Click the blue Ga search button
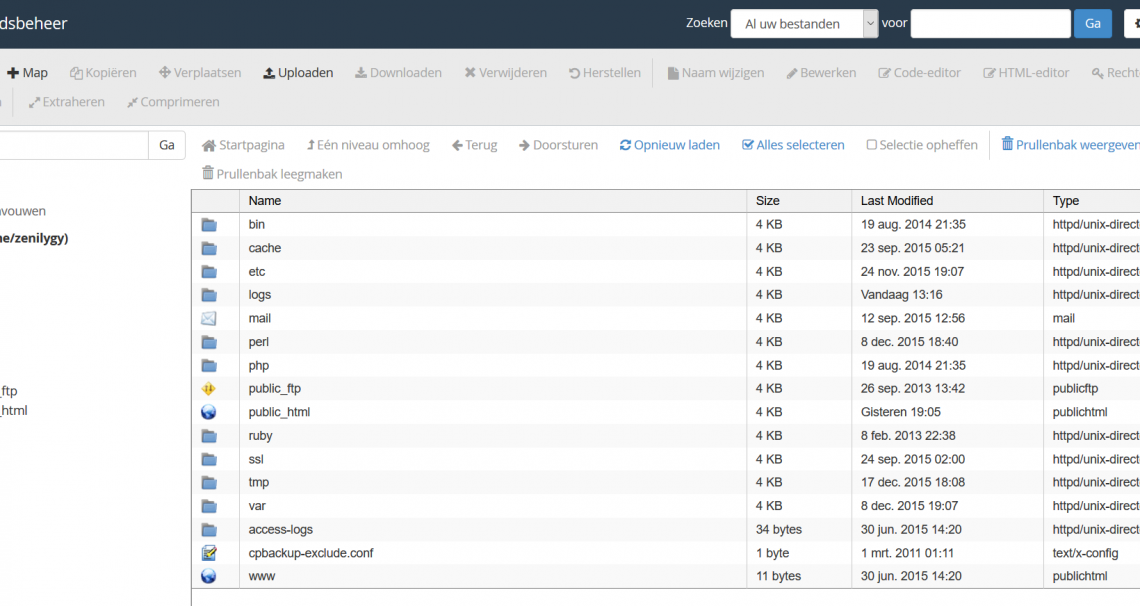Viewport: 1140px width, 606px height. [x=1093, y=24]
